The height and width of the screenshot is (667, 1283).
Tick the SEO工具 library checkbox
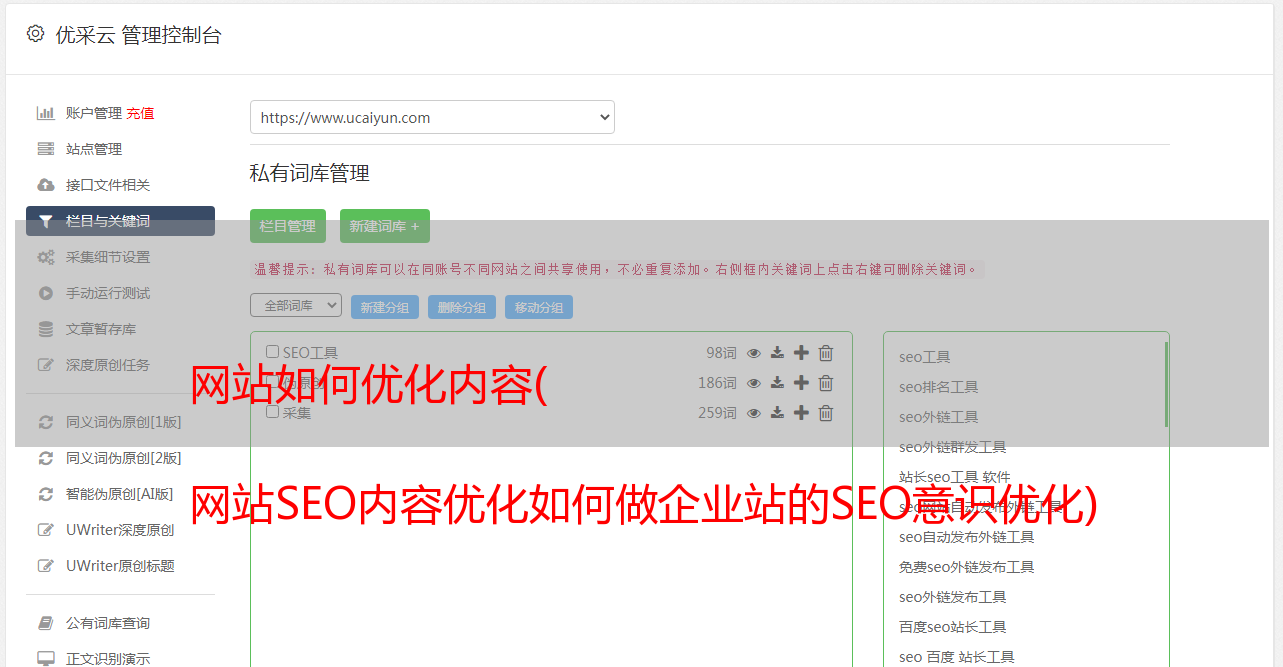pos(272,352)
